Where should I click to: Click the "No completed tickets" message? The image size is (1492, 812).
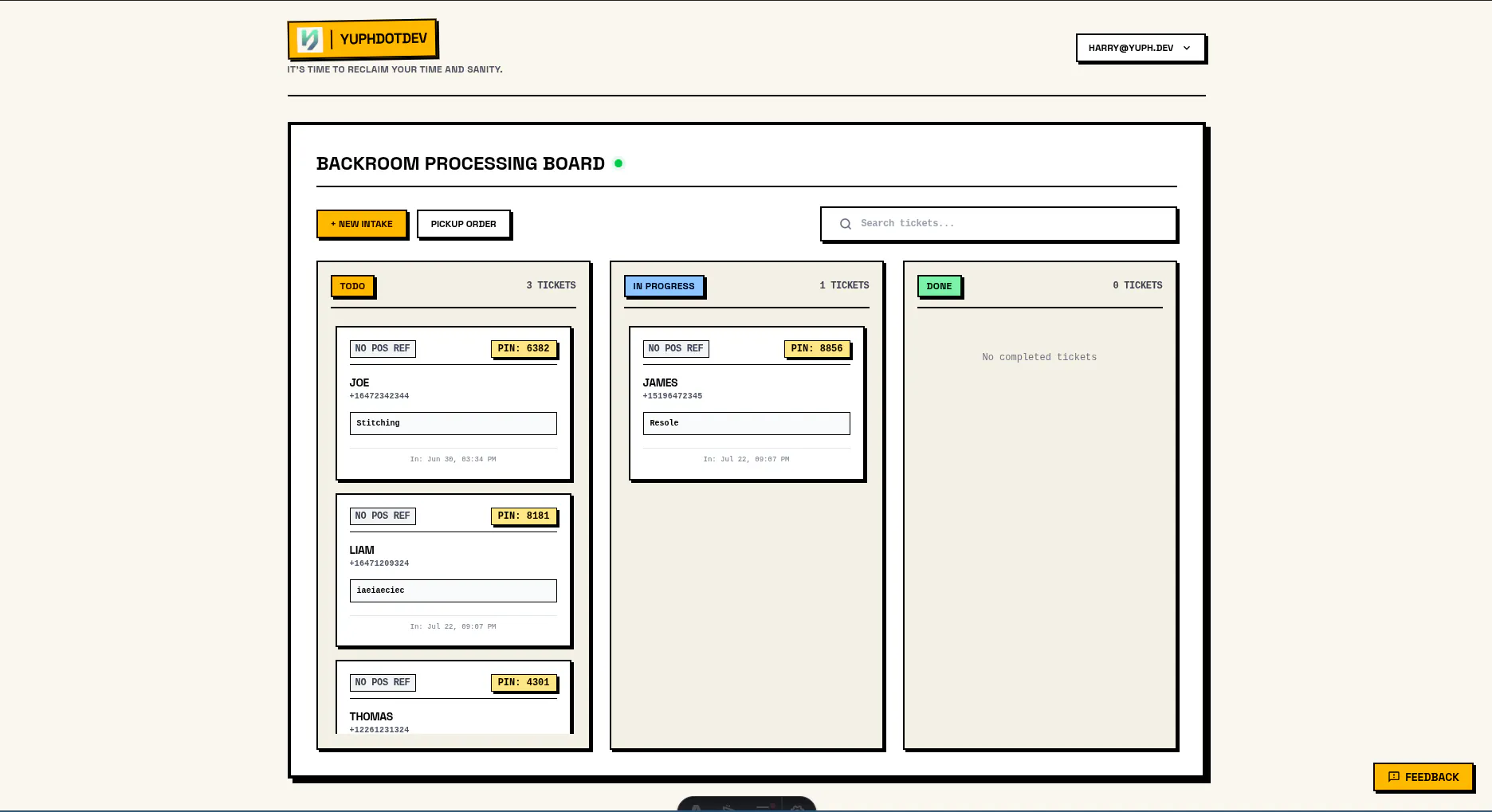tap(1039, 357)
